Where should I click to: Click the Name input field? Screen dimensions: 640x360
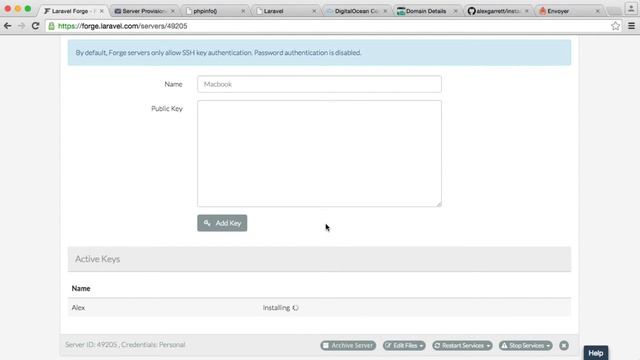[319, 84]
